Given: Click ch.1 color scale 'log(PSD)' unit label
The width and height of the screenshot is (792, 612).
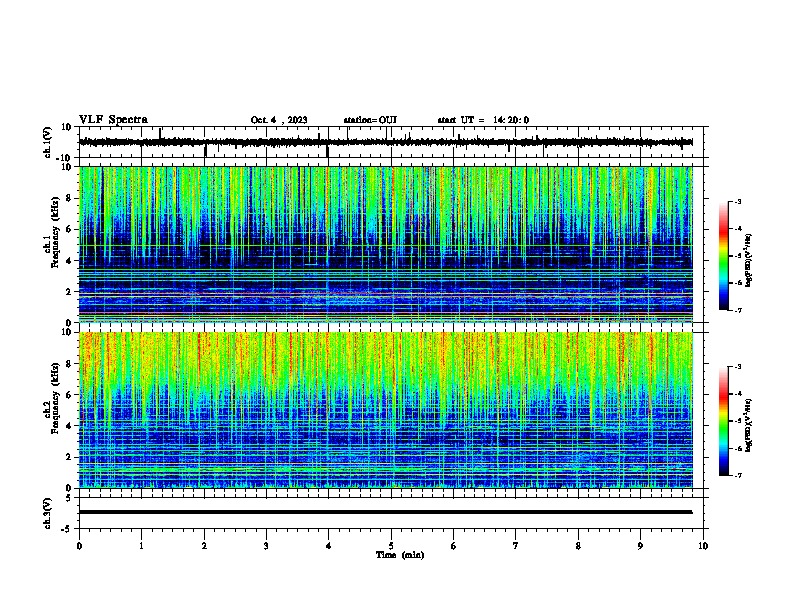Looking at the screenshot, I should coord(749,261).
